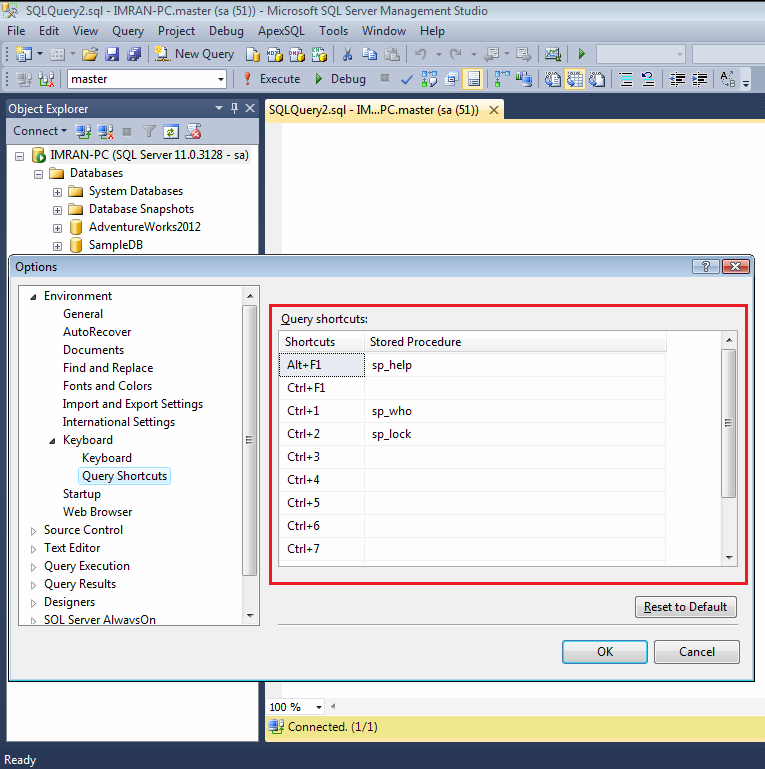This screenshot has width=765, height=769.
Task: Select Results to File icon
Action: pos(597,79)
